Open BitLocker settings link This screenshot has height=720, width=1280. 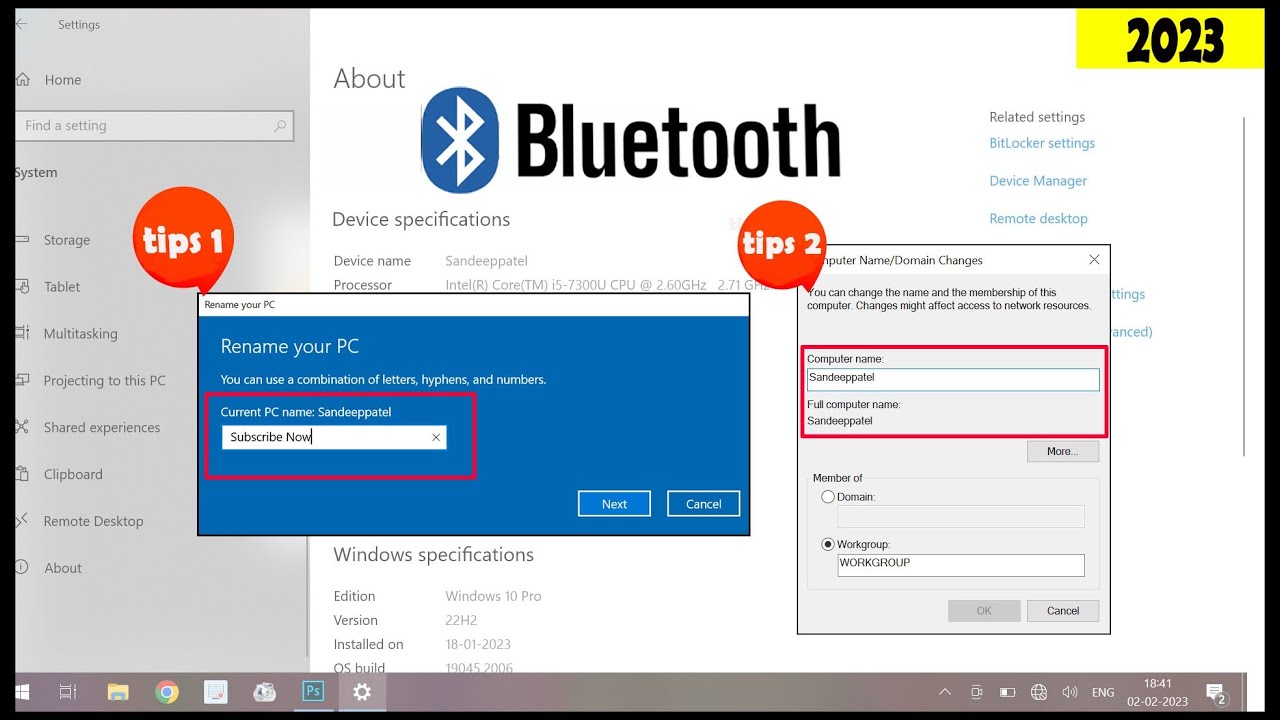pos(1042,143)
